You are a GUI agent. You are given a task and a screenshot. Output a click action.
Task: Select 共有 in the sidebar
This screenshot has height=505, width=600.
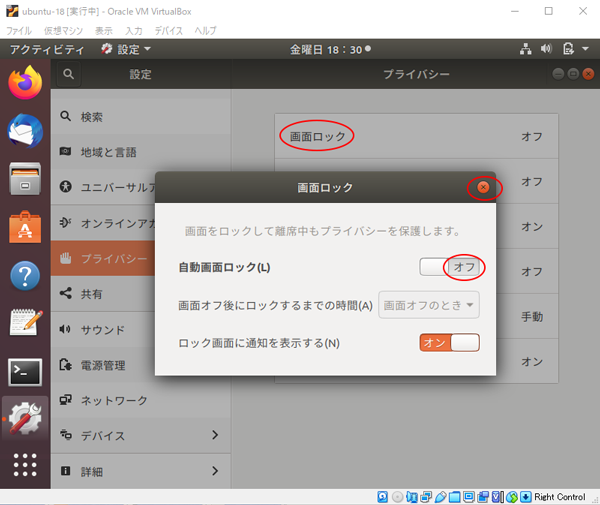[x=103, y=294]
